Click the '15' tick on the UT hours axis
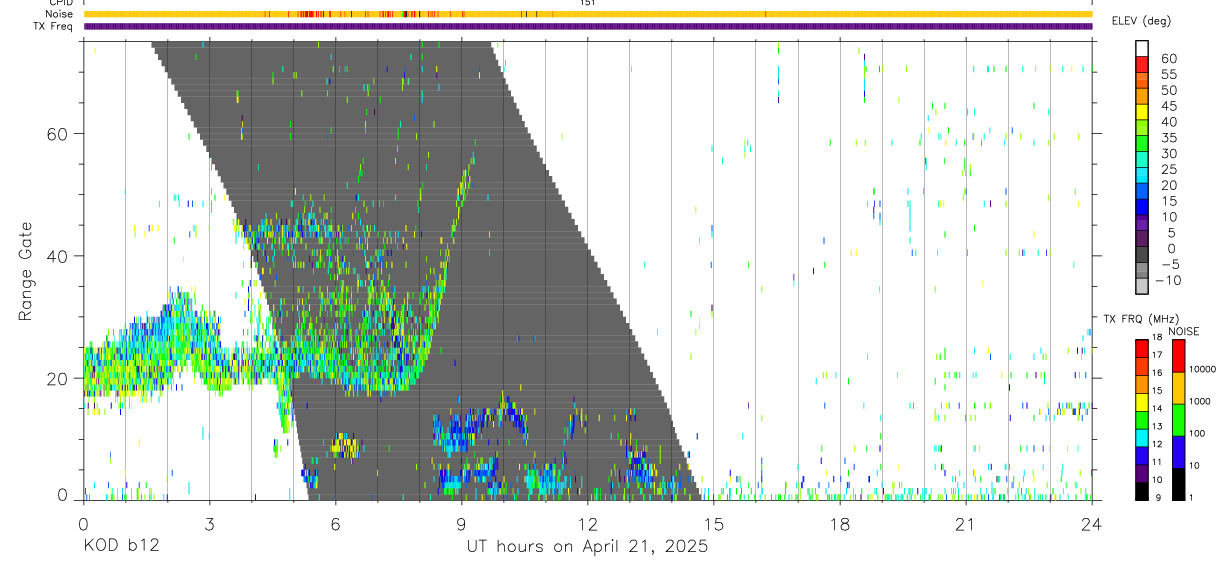1228x567 pixels. [x=713, y=524]
